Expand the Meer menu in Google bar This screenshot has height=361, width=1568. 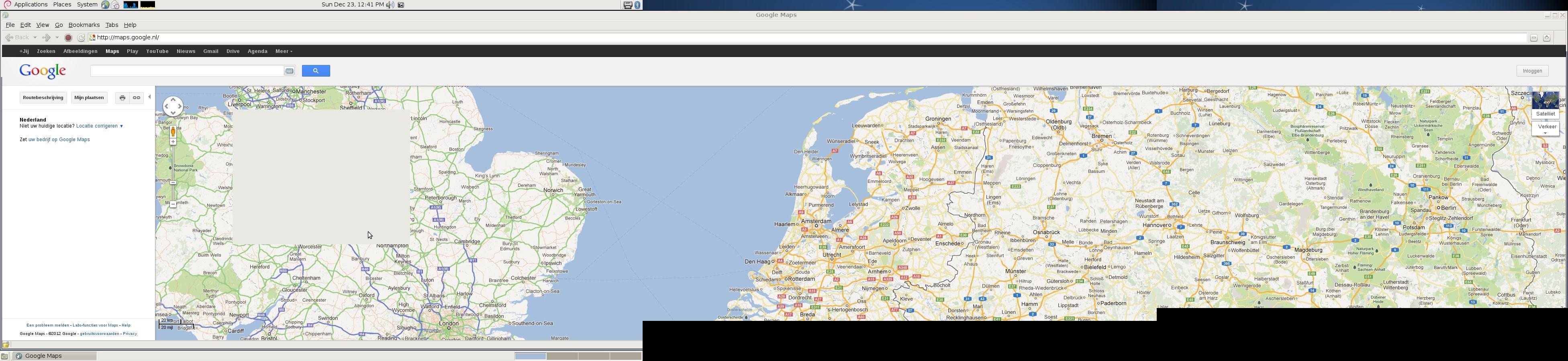tap(284, 52)
